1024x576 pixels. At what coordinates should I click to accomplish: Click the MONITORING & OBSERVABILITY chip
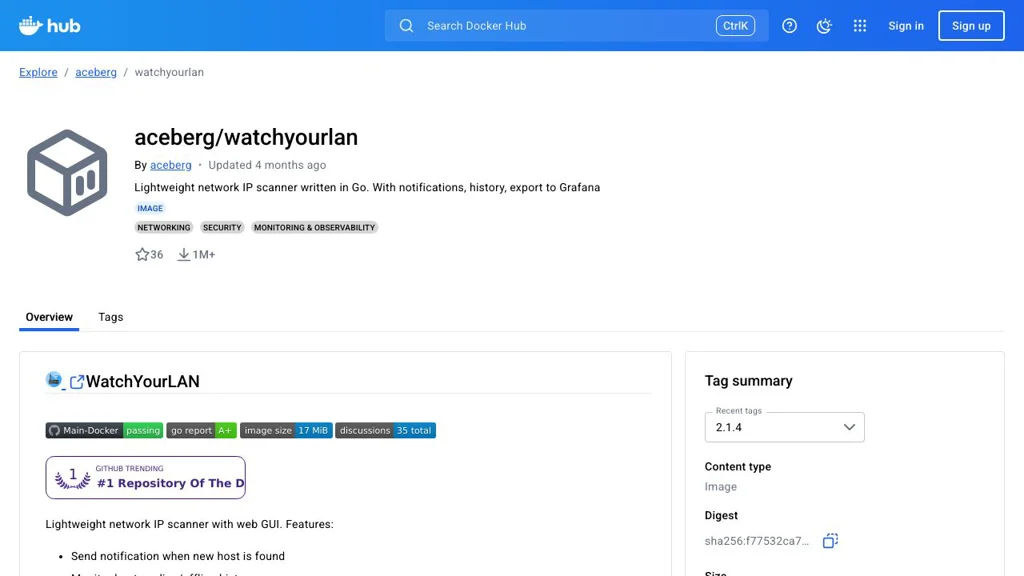(x=315, y=227)
